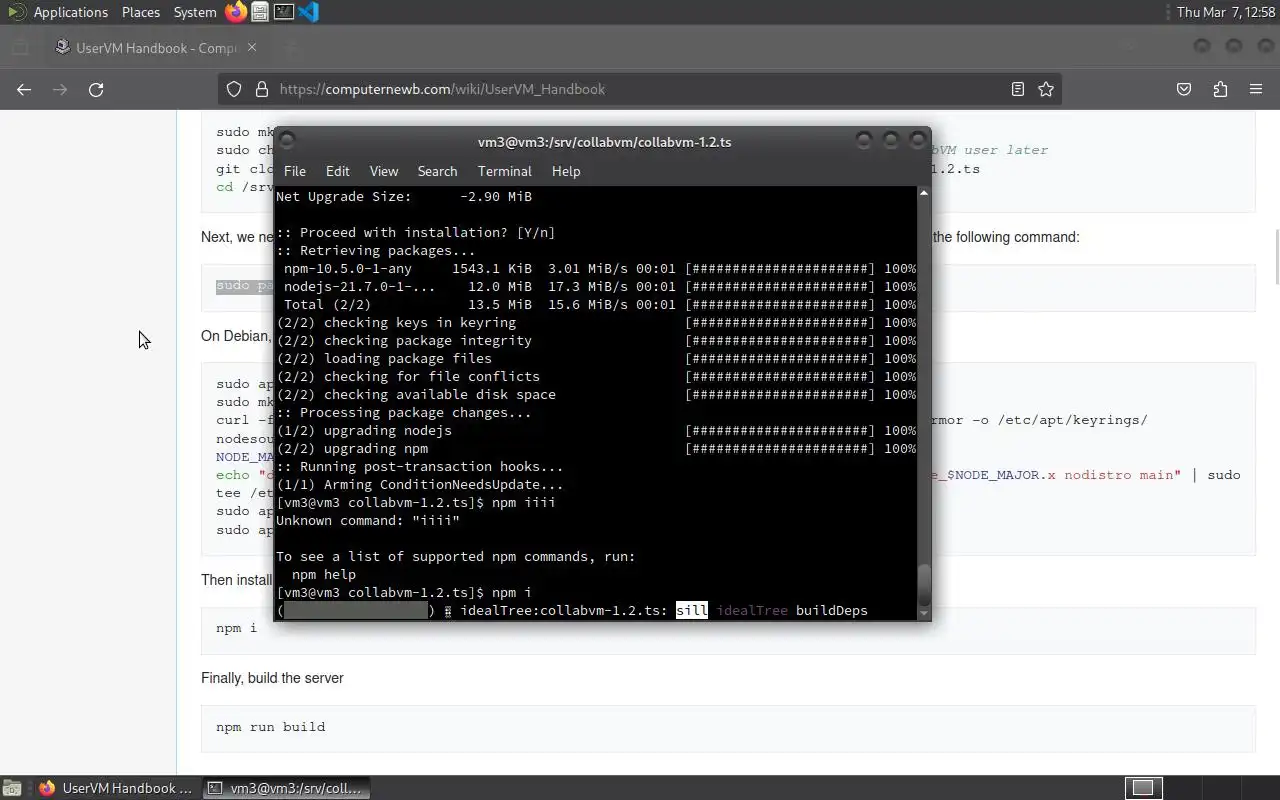
Task: Open Firefox hamburger application menu
Action: click(x=1256, y=89)
